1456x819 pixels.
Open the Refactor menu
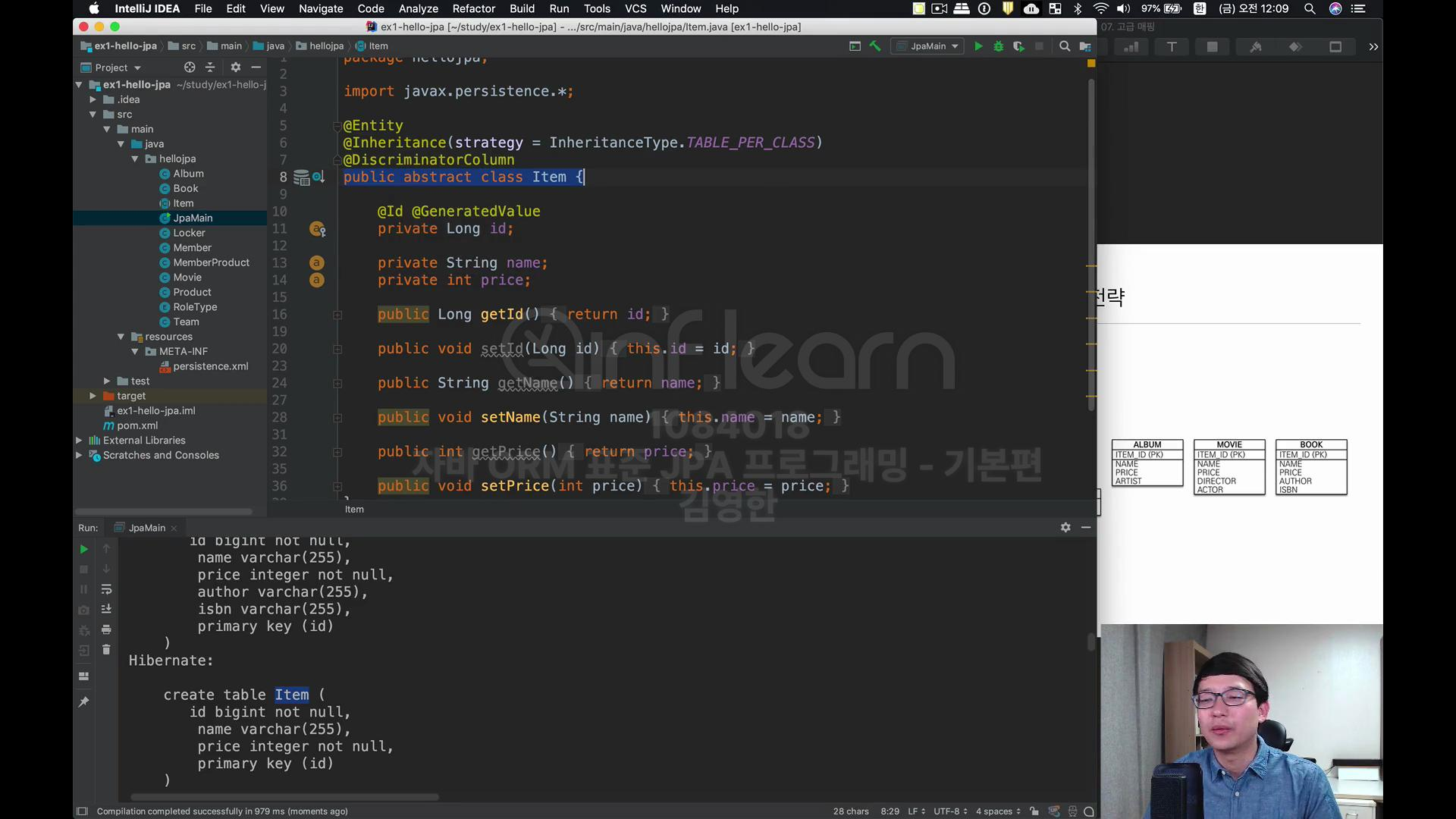pyautogui.click(x=473, y=8)
